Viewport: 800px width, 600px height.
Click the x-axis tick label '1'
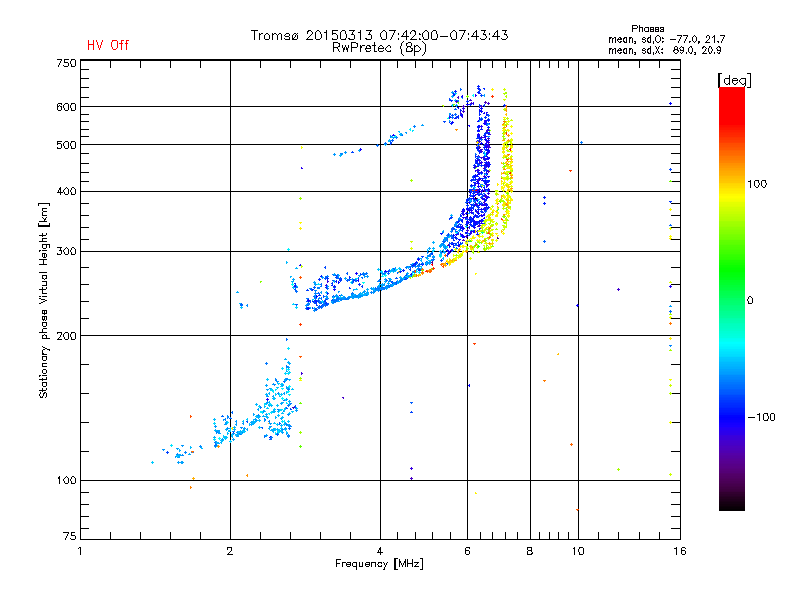[80, 551]
